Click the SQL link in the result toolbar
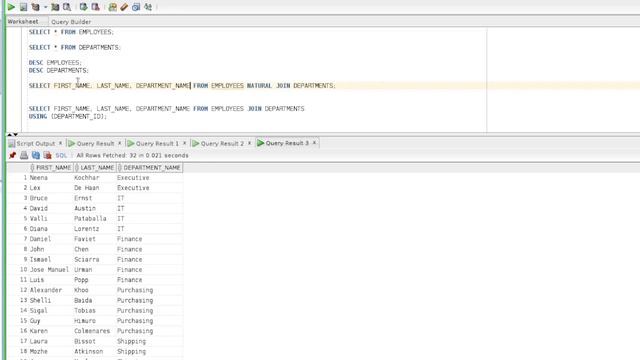This screenshot has height=360, width=640. tap(61, 156)
